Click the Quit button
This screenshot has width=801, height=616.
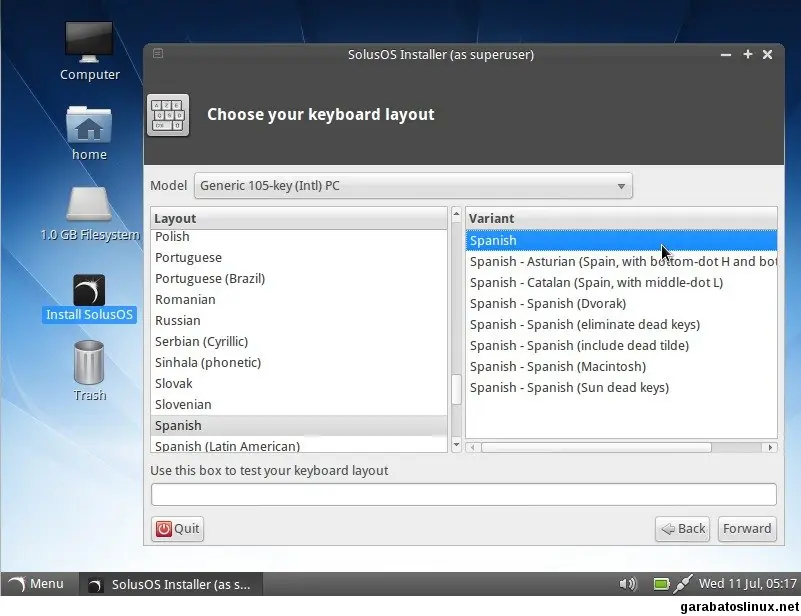[177, 528]
